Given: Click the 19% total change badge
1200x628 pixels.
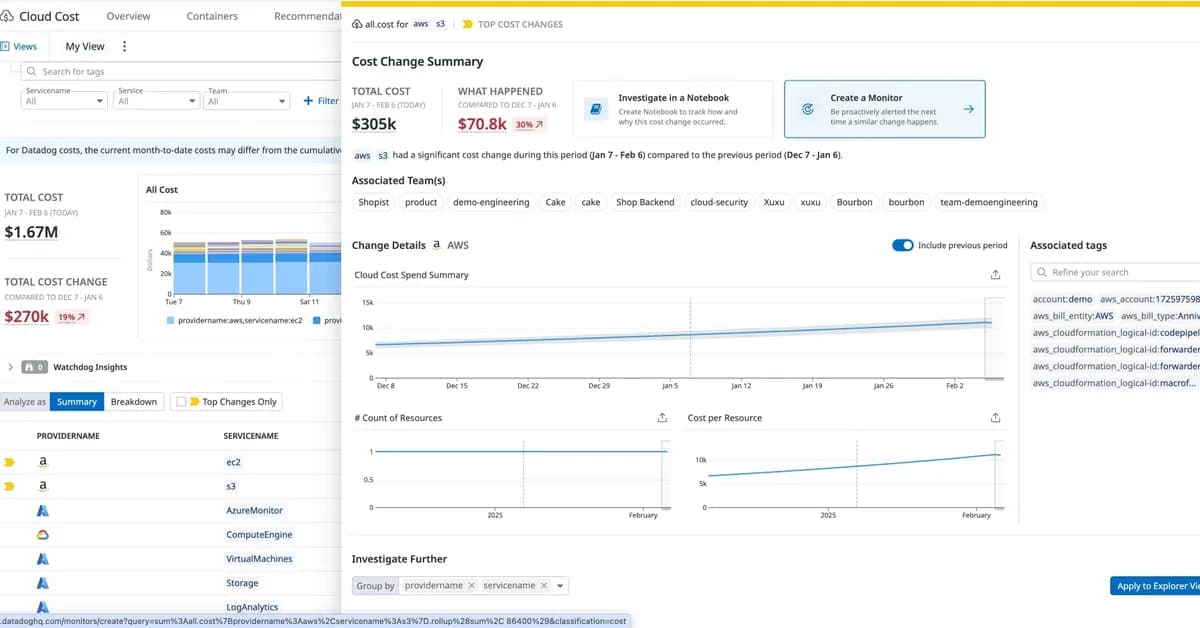Looking at the screenshot, I should coord(73,317).
